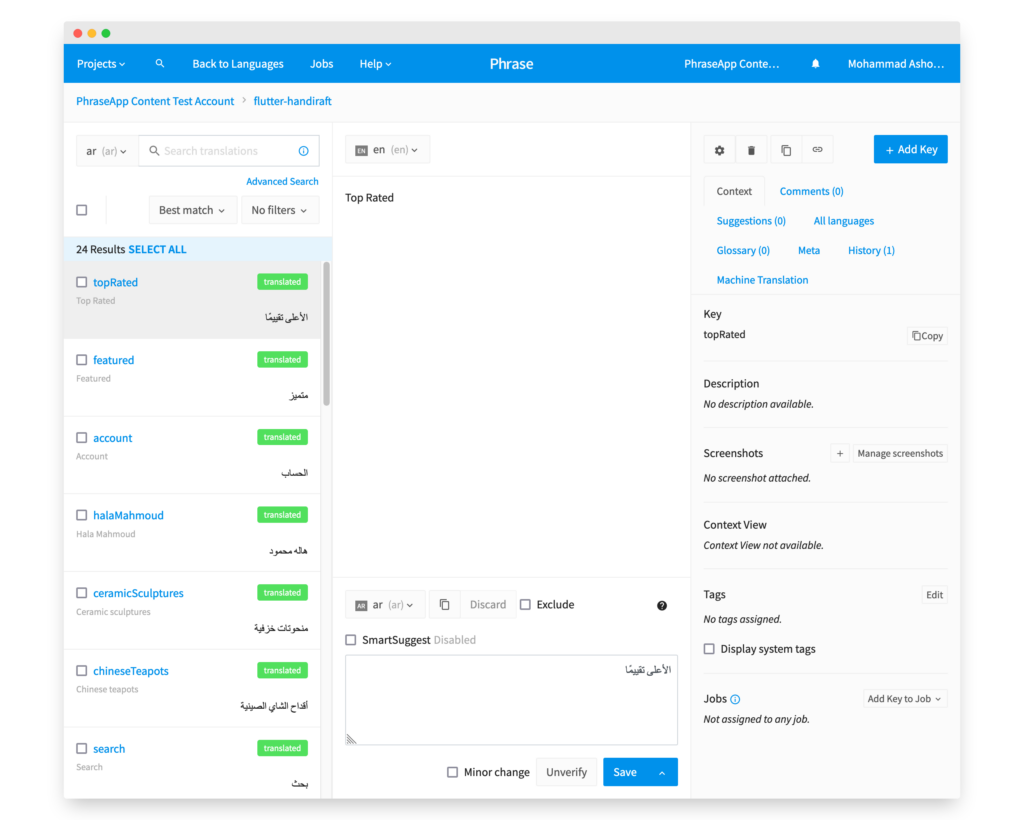Expand the Add Key to Job dropdown
Viewport: 1024px width, 820px height.
pos(905,698)
